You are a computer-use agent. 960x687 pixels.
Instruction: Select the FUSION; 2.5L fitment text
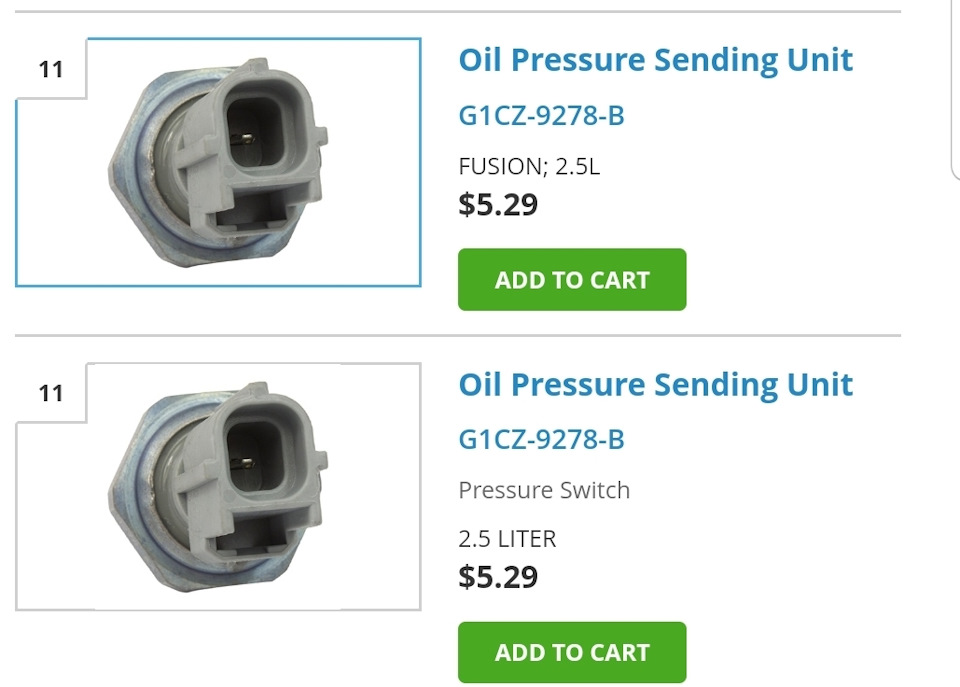pos(529,166)
